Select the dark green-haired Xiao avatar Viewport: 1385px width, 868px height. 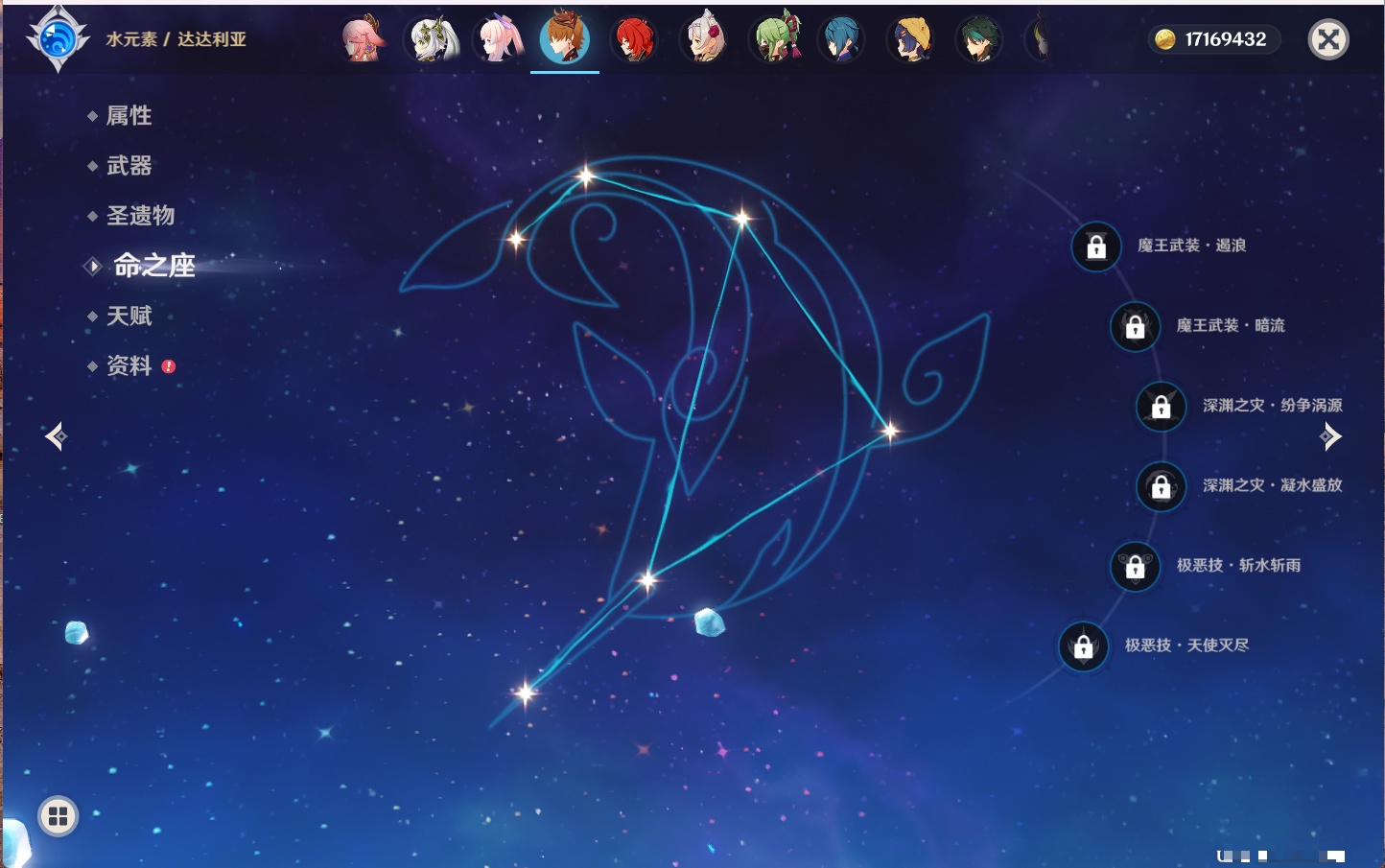click(x=979, y=39)
